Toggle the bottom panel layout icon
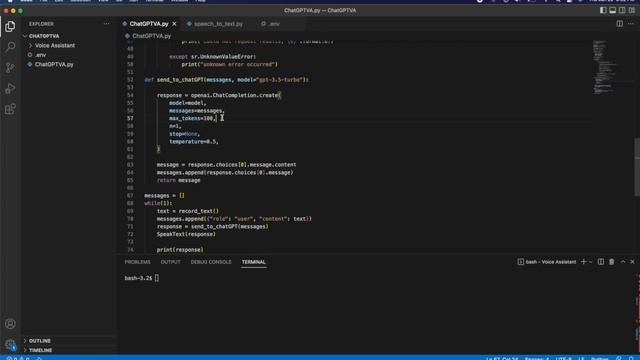Screen dimensions: 640x360 [x=613, y=10]
